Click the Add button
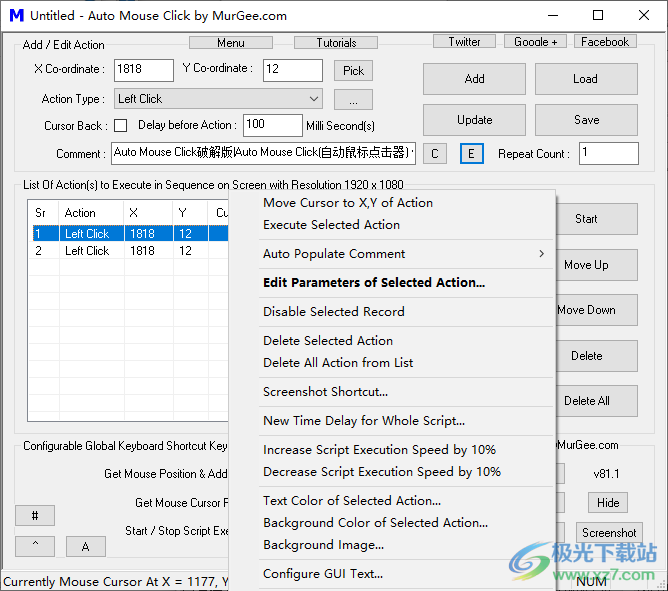The image size is (668, 591). pos(474,79)
